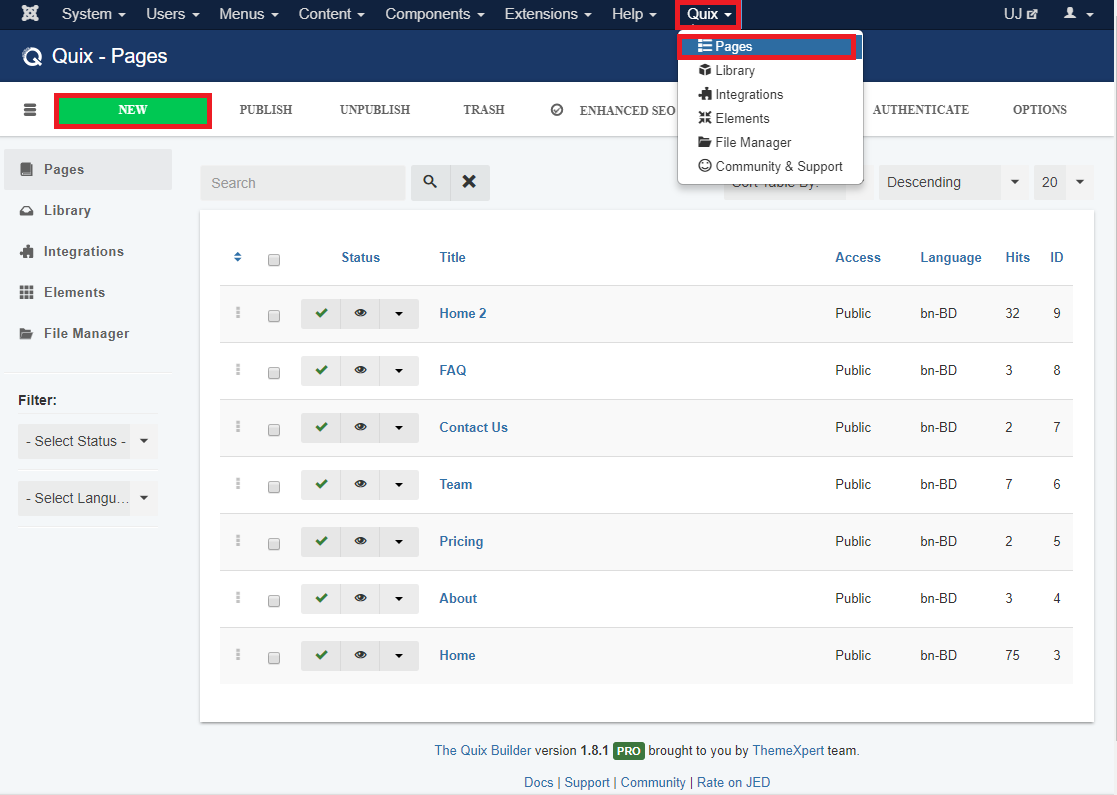This screenshot has width=1117, height=795.
Task: Choose File Manager from Quix dropdown menu
Action: [x=770, y=142]
